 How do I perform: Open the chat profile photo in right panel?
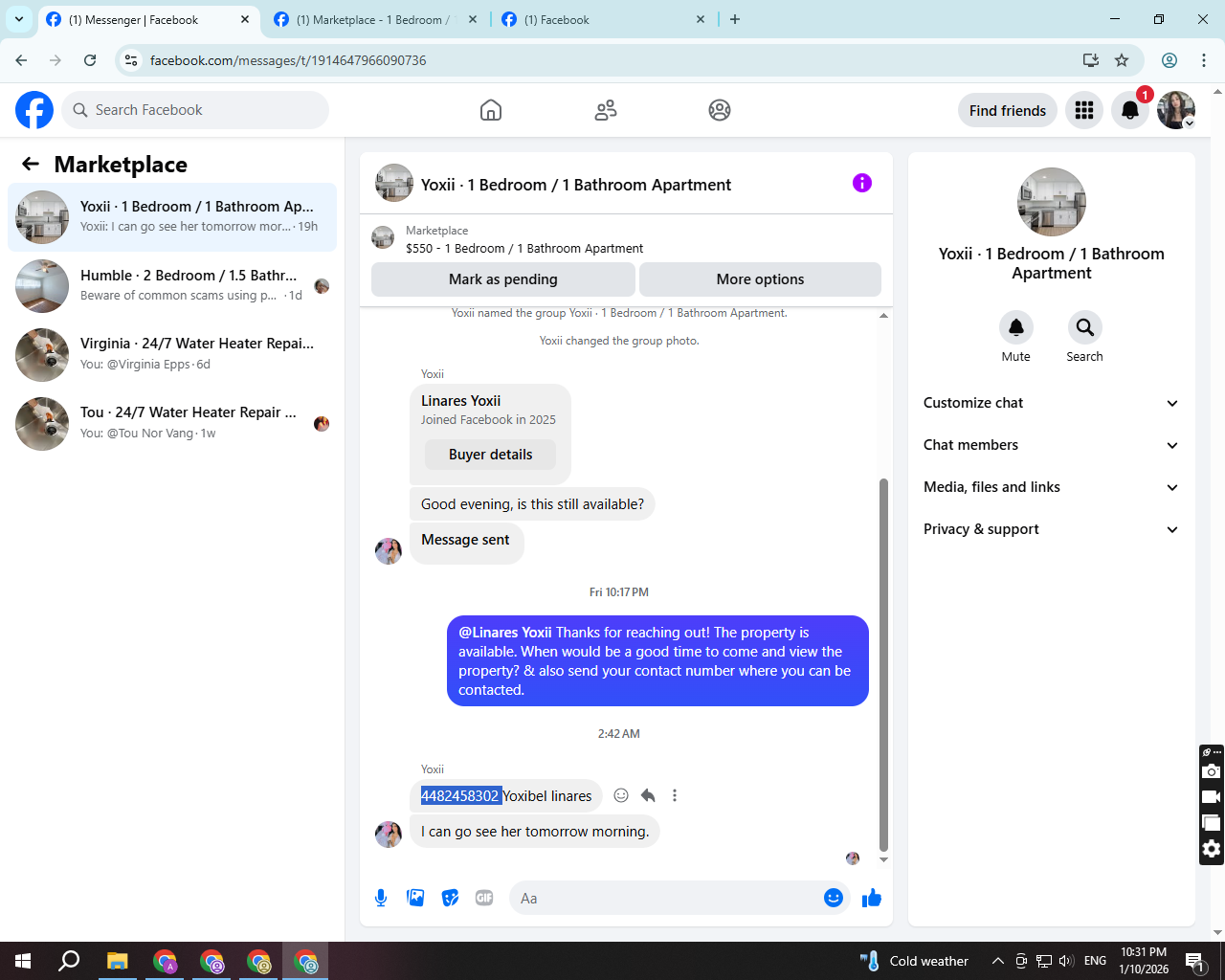pyautogui.click(x=1052, y=202)
